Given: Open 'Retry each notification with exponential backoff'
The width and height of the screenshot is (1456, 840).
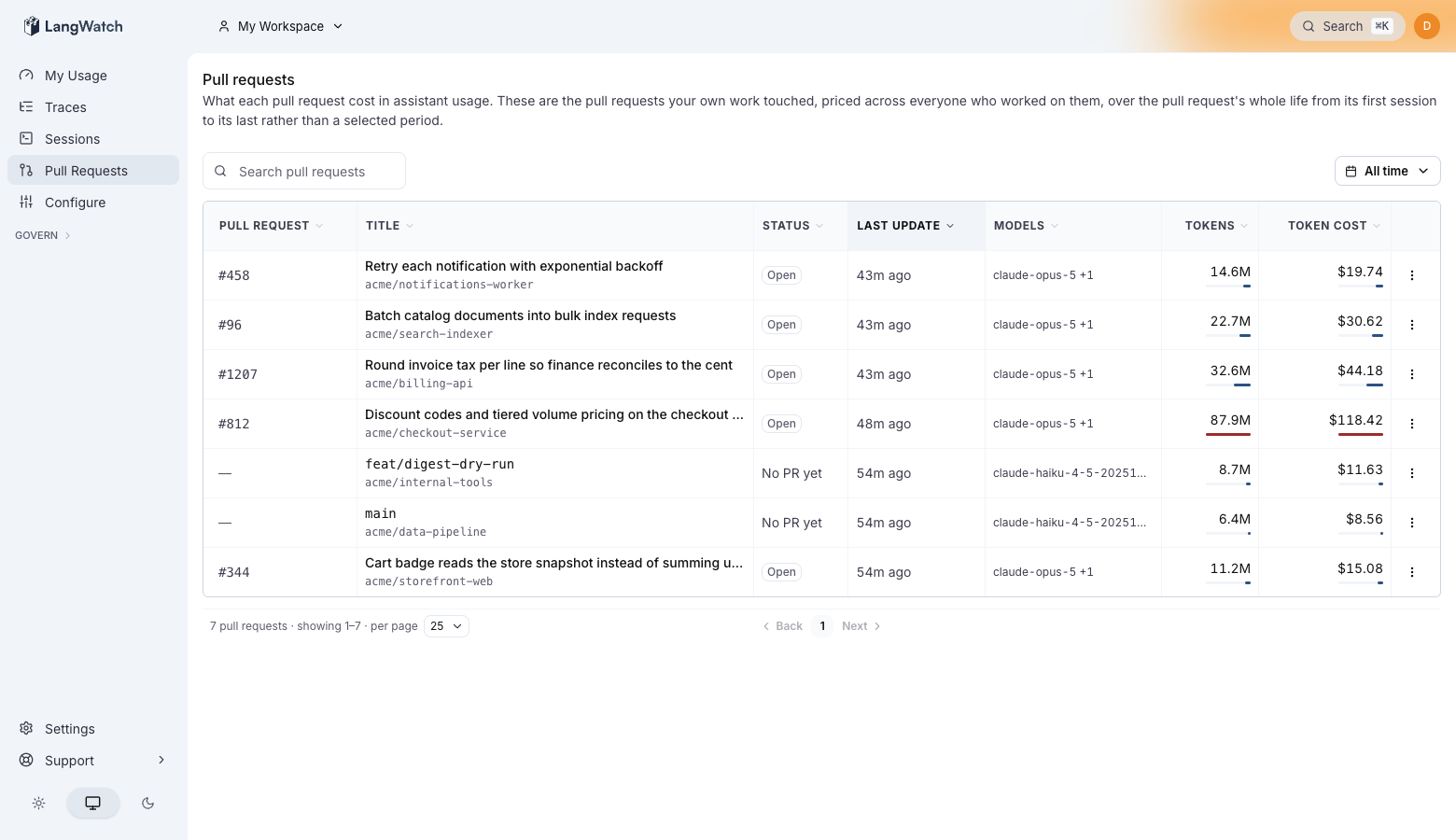Looking at the screenshot, I should point(513,266).
